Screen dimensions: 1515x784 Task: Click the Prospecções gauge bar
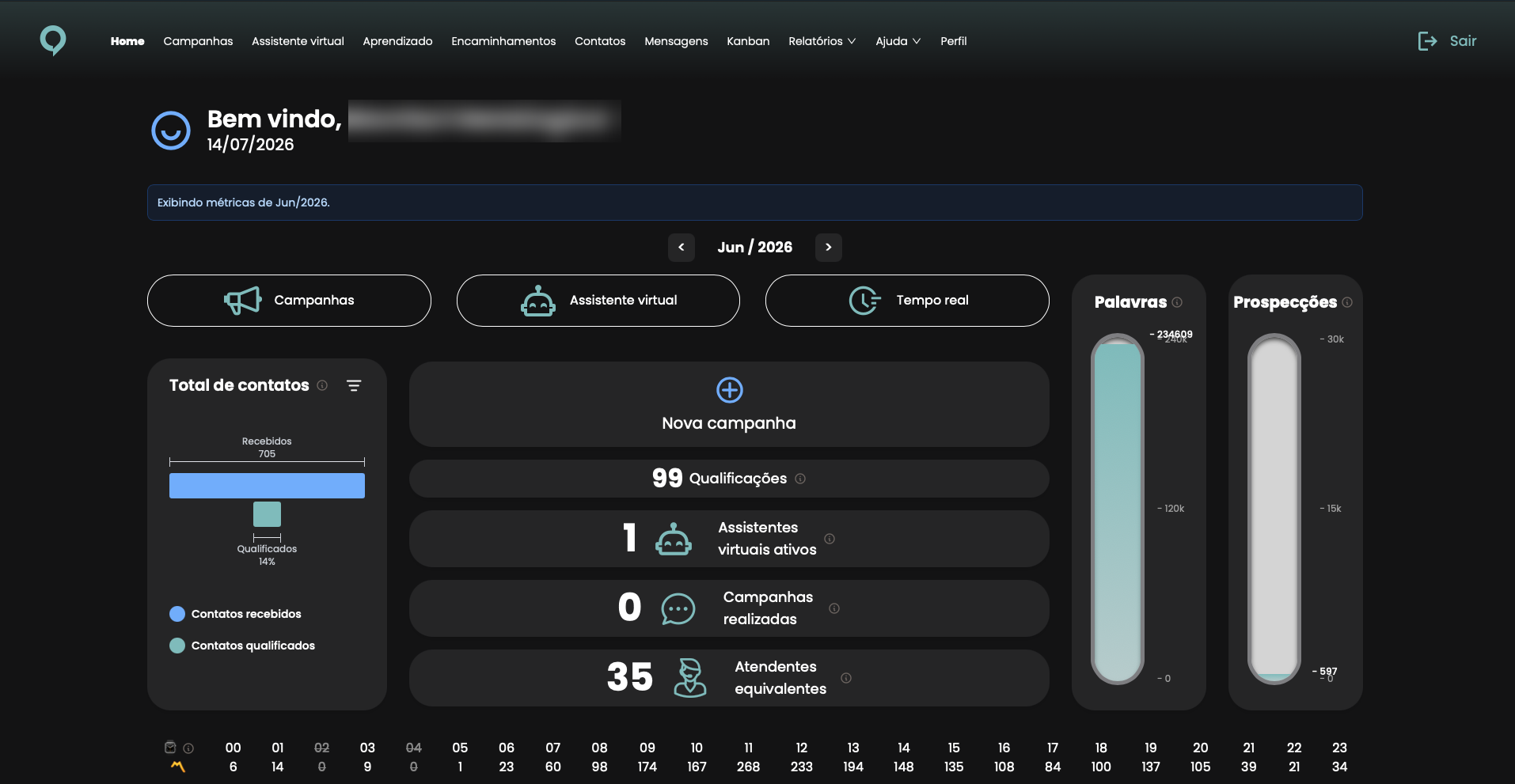[x=1274, y=509]
